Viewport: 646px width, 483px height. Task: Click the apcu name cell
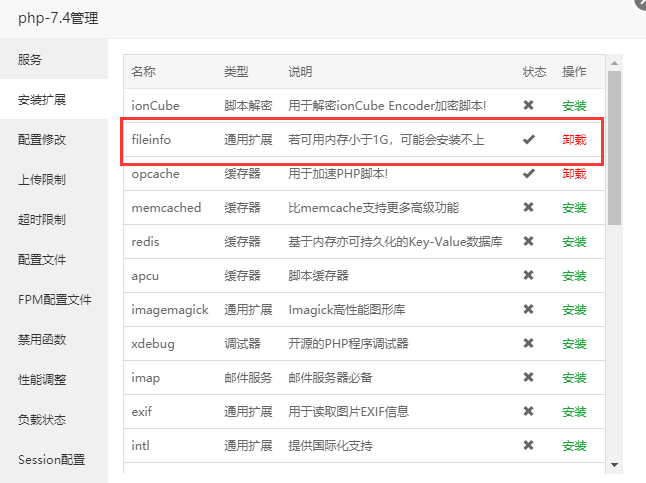[x=145, y=276]
